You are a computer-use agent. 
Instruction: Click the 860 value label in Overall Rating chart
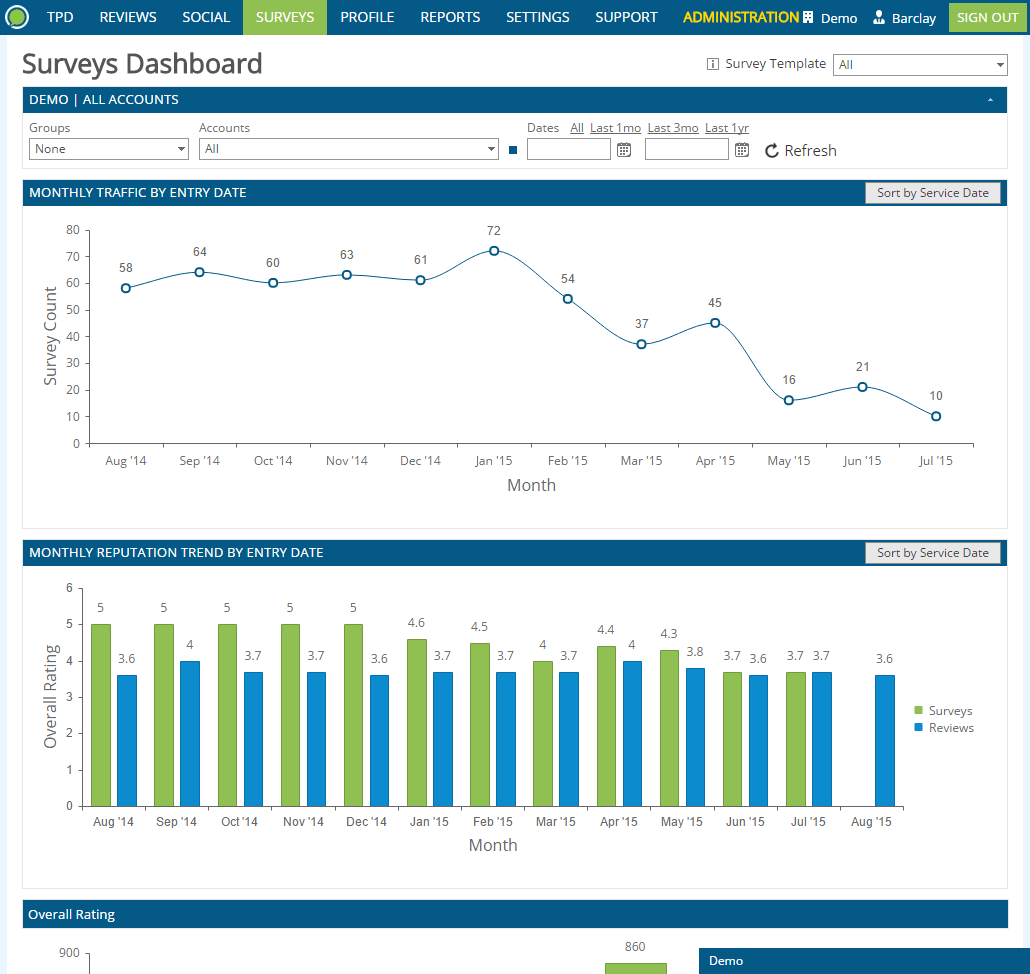click(635, 946)
